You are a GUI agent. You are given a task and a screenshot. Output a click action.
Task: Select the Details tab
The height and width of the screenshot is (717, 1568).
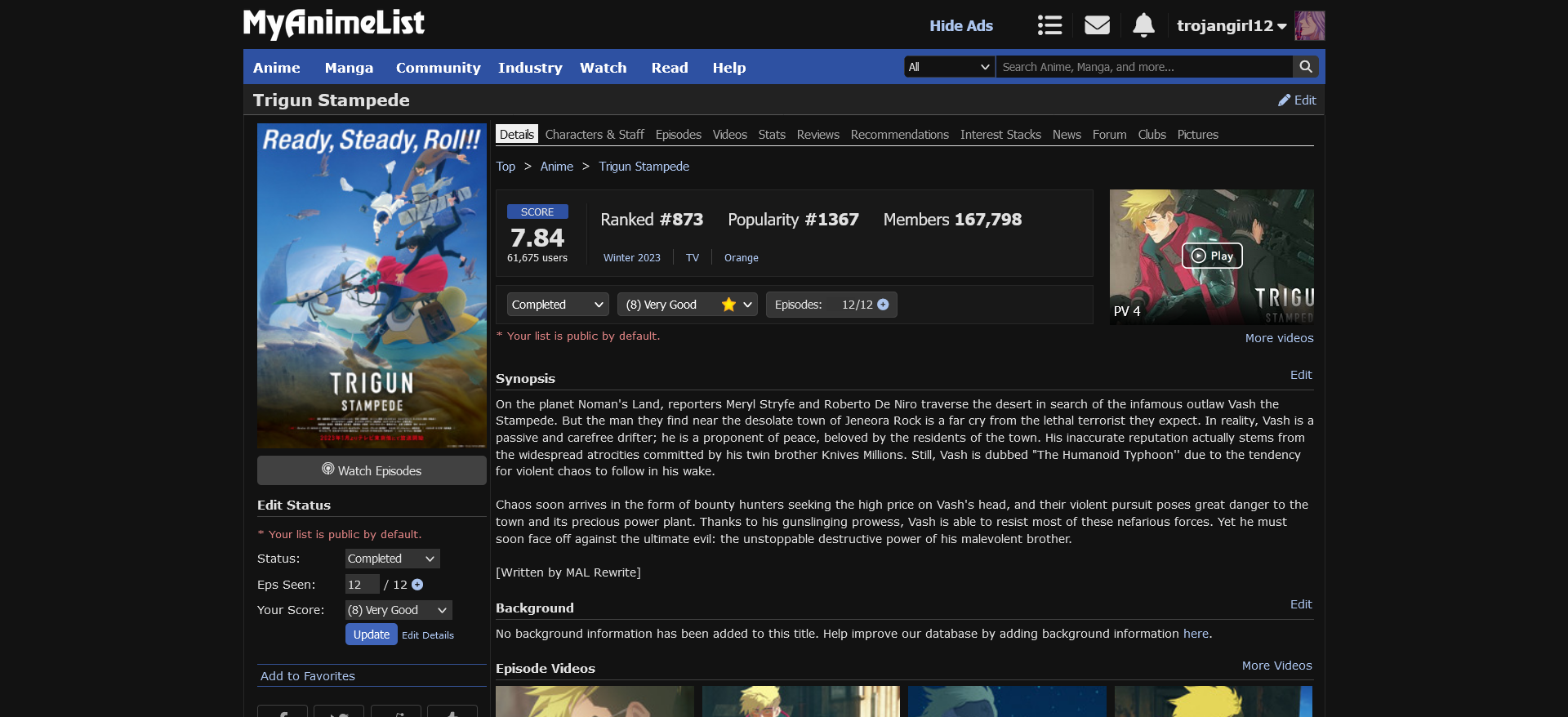coord(517,135)
